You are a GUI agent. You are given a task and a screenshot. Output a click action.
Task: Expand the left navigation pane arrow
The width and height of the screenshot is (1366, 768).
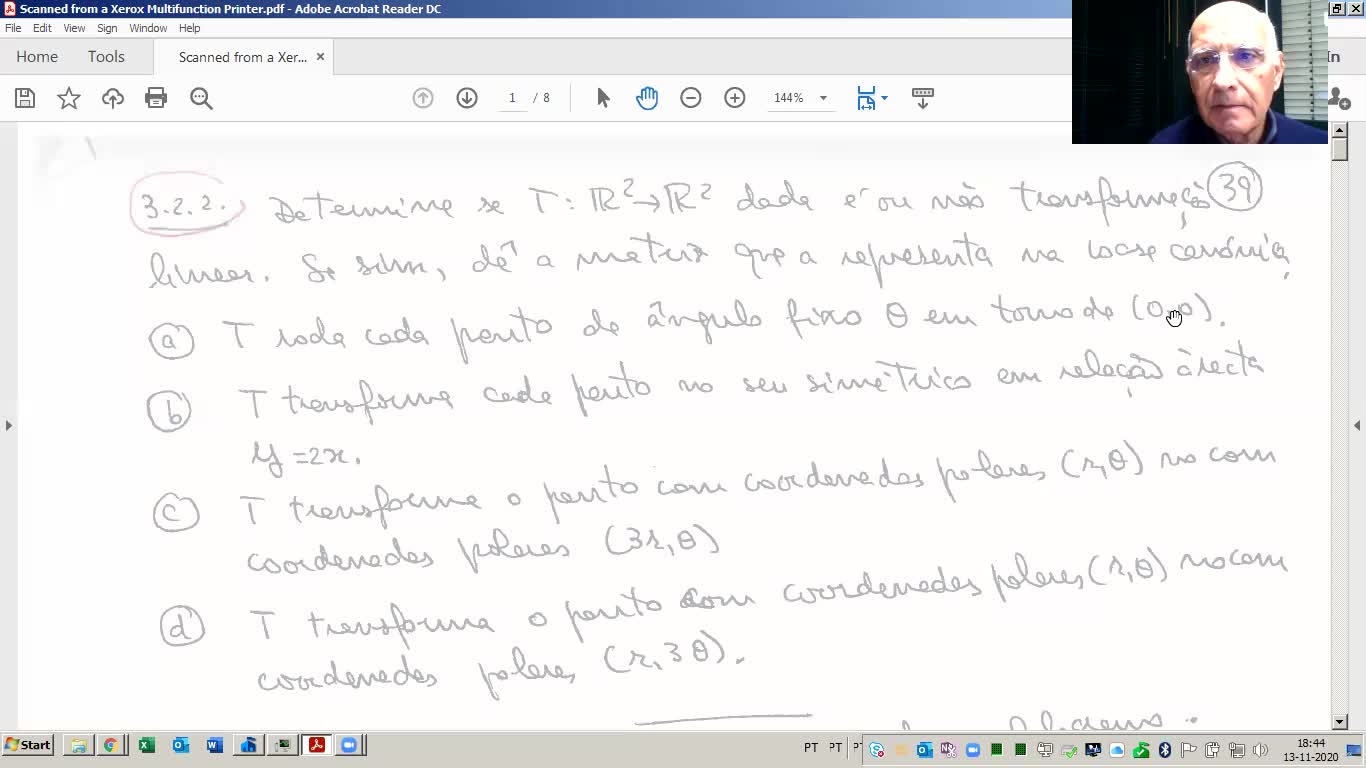(x=8, y=425)
